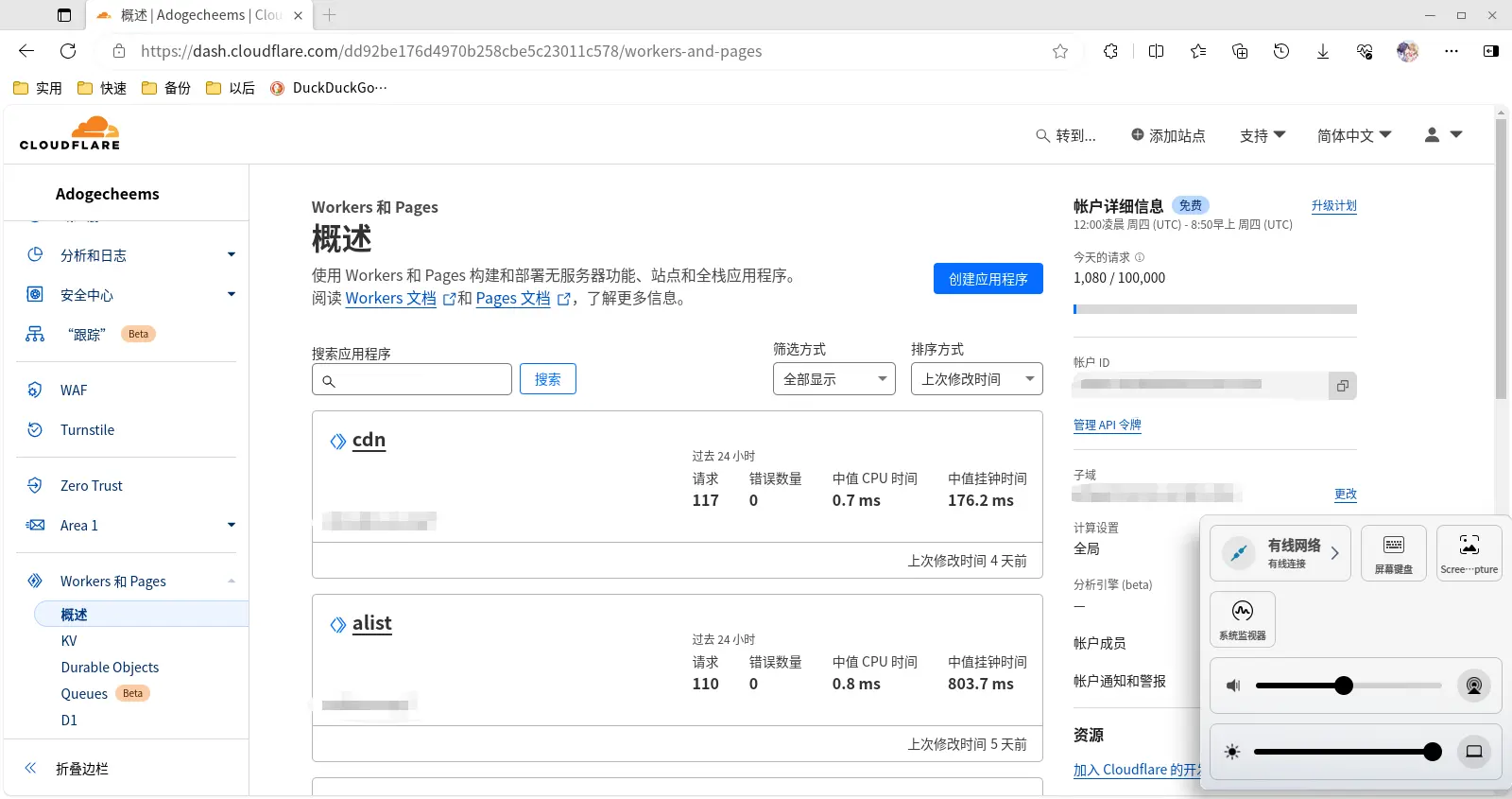Reload the current page
Viewport: 1512px width, 799px height.
(x=68, y=51)
